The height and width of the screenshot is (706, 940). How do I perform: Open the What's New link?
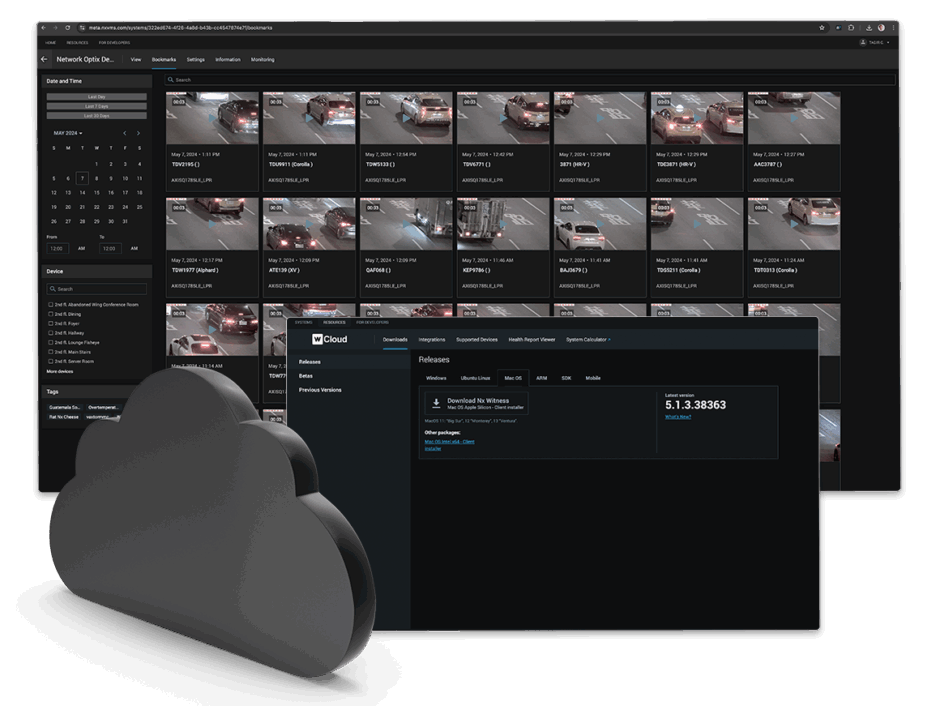click(x=678, y=417)
